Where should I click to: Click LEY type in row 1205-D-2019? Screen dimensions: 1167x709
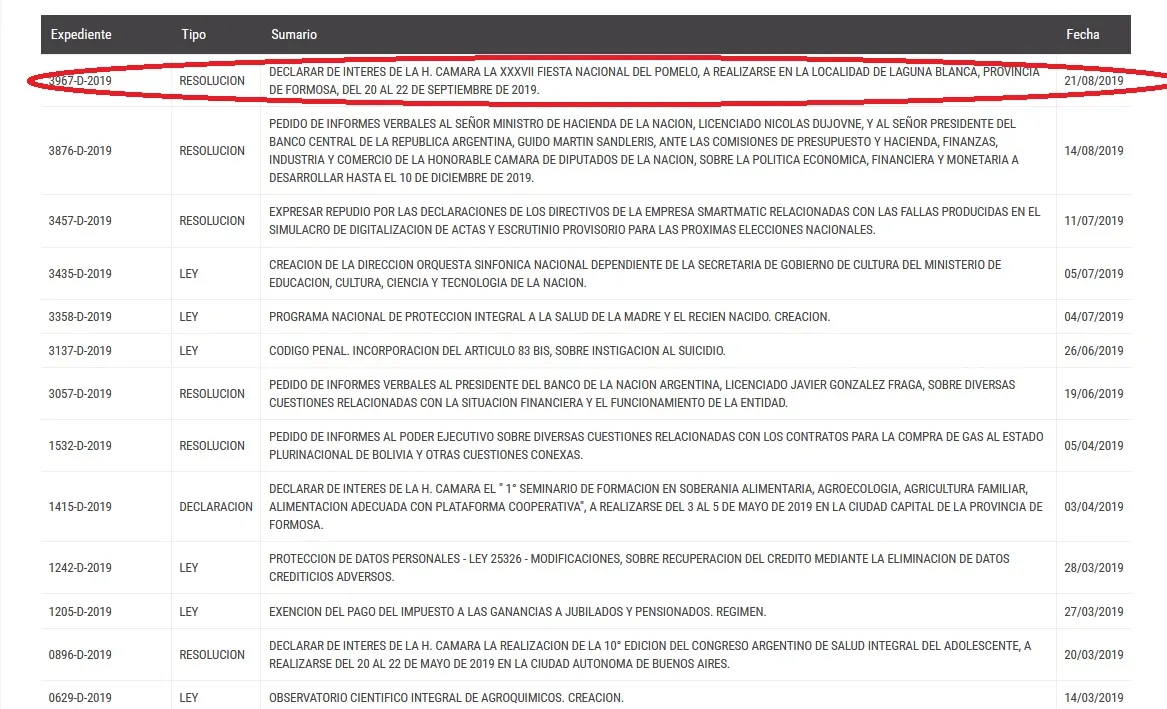pyautogui.click(x=189, y=612)
